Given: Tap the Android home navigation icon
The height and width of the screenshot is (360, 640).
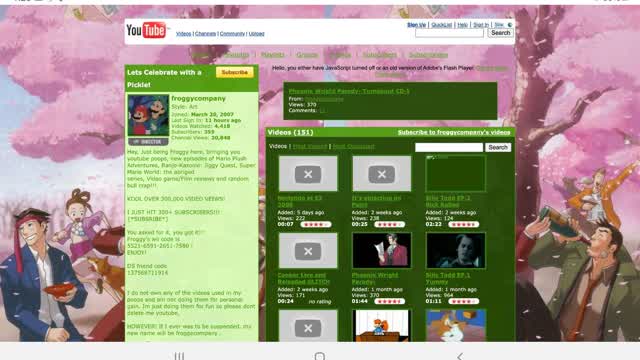Looking at the screenshot, I should [x=320, y=356].
